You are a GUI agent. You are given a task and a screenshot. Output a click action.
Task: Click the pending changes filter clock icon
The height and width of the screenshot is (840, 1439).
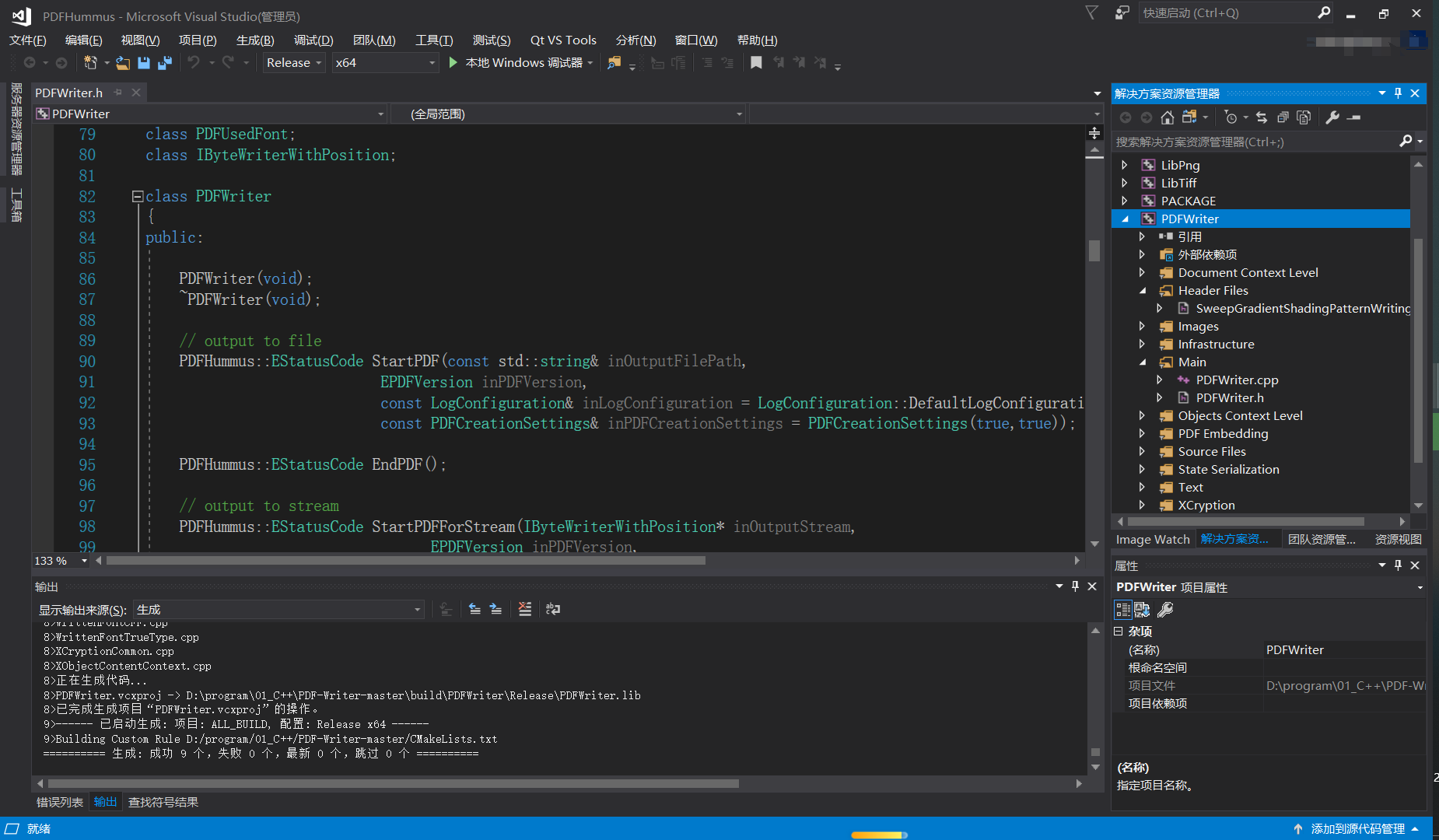coord(1231,117)
